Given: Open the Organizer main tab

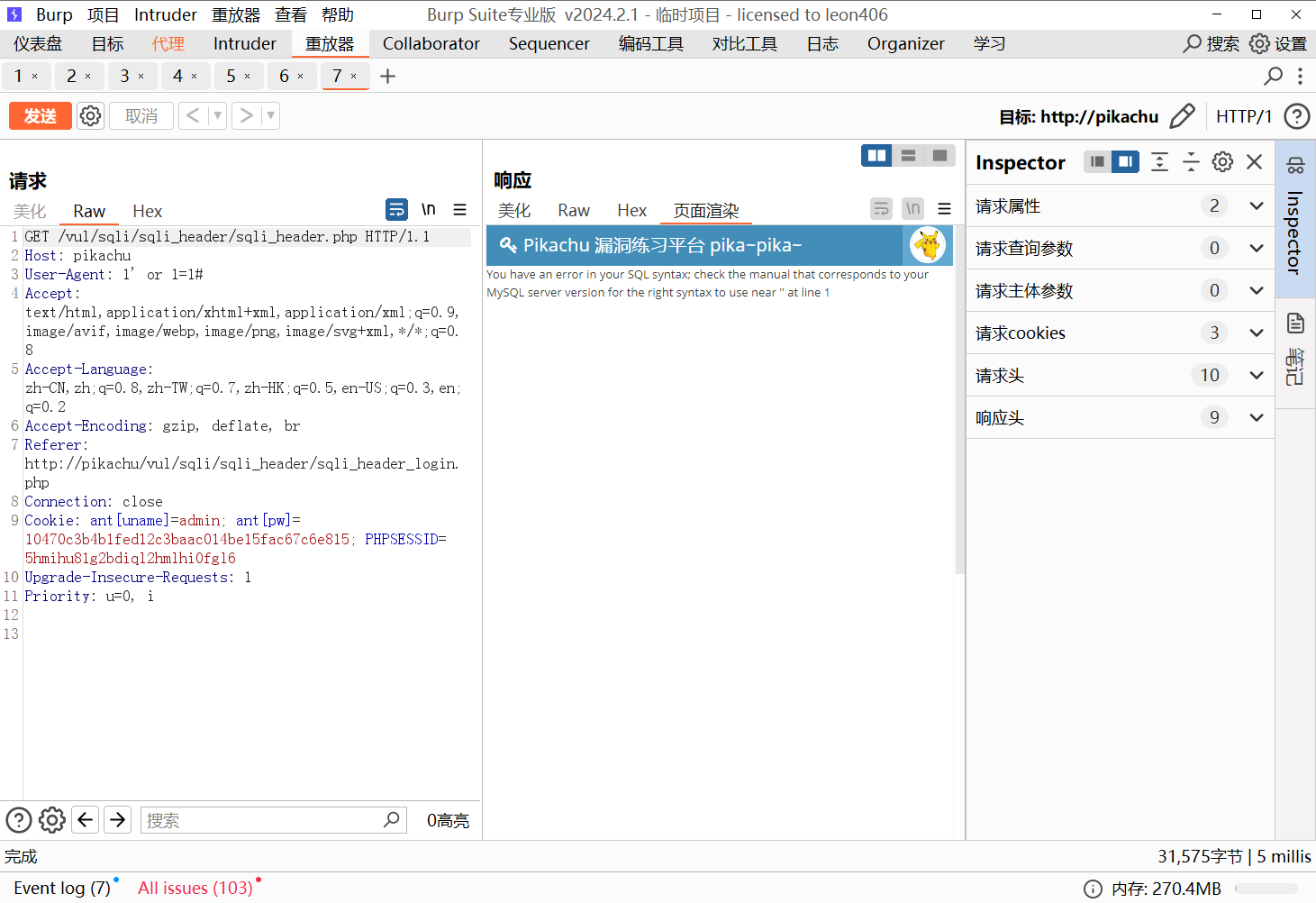Looking at the screenshot, I should 906,44.
